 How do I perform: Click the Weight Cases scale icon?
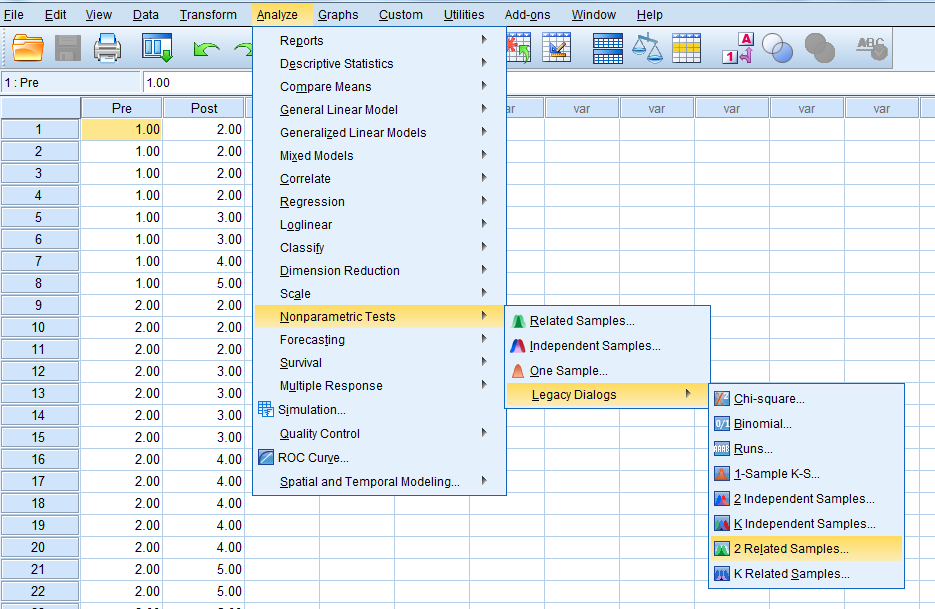coord(647,47)
